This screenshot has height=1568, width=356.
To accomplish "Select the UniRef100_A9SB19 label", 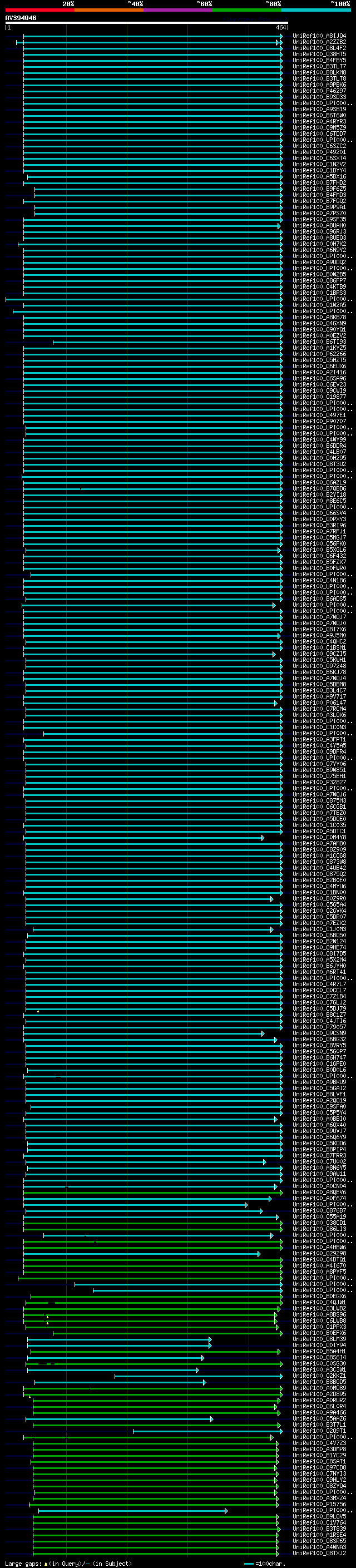I will [319, 110].
